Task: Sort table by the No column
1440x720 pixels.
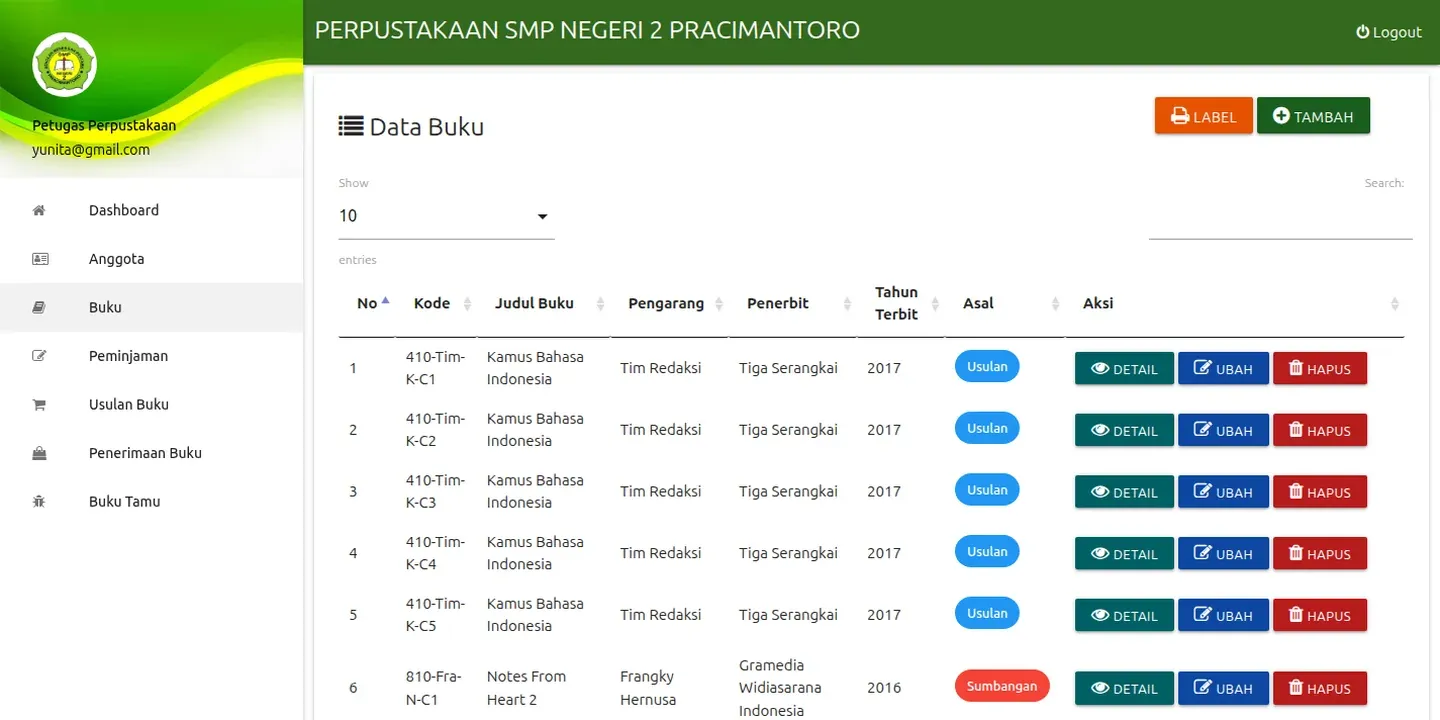Action: pyautogui.click(x=368, y=303)
